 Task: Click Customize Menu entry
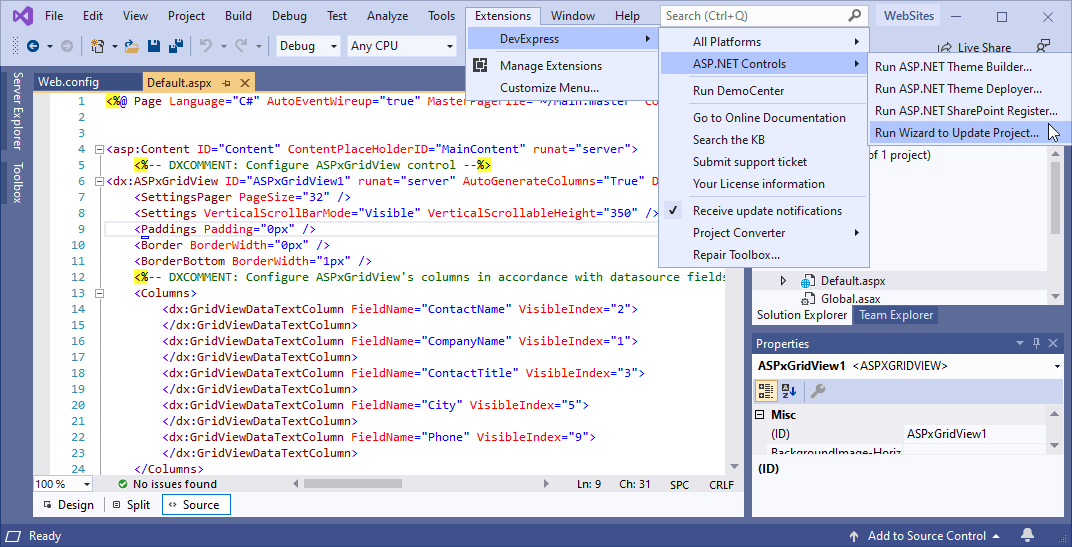point(550,88)
